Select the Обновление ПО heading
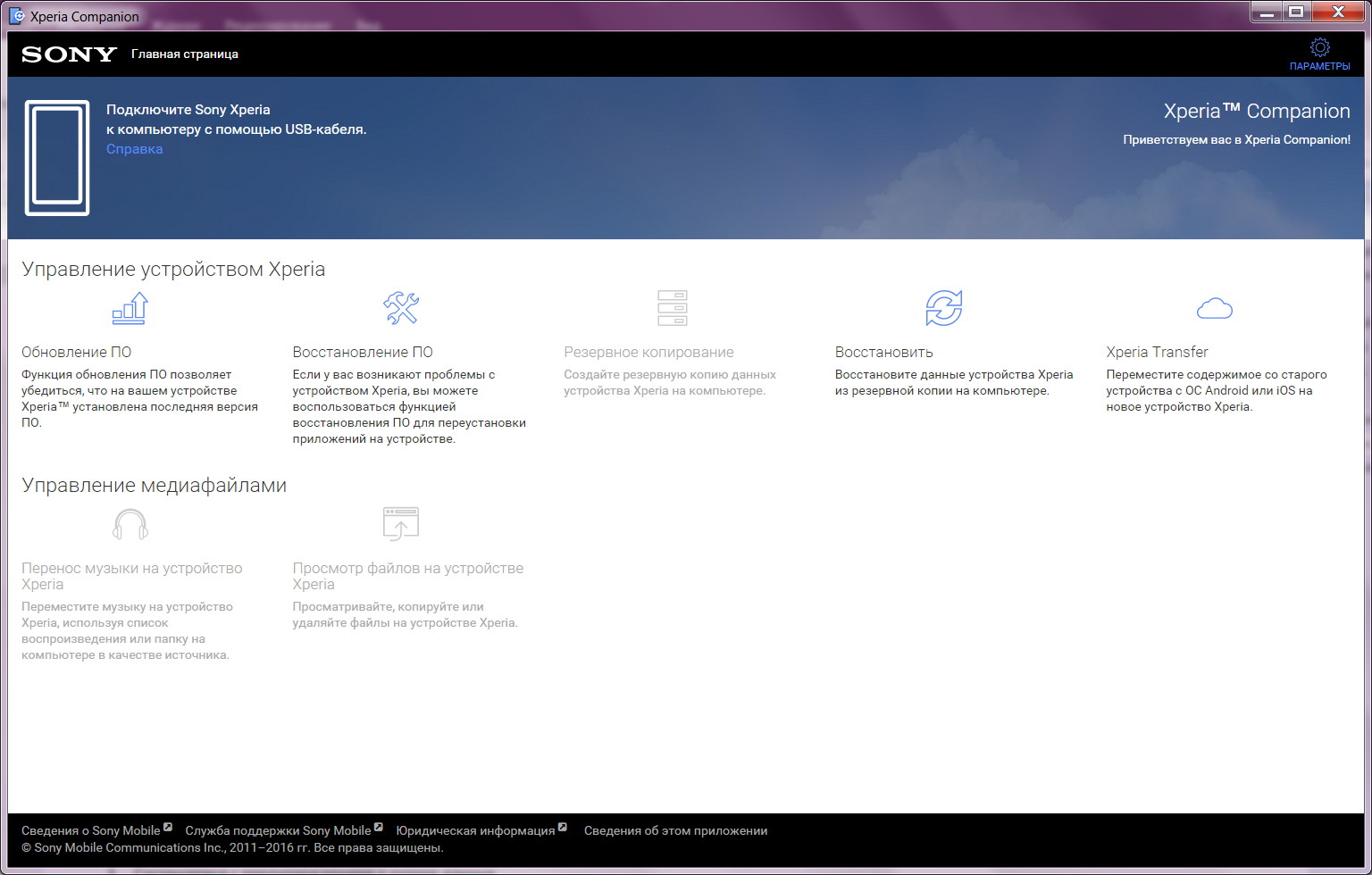This screenshot has height=875, width=1372. pos(77,352)
